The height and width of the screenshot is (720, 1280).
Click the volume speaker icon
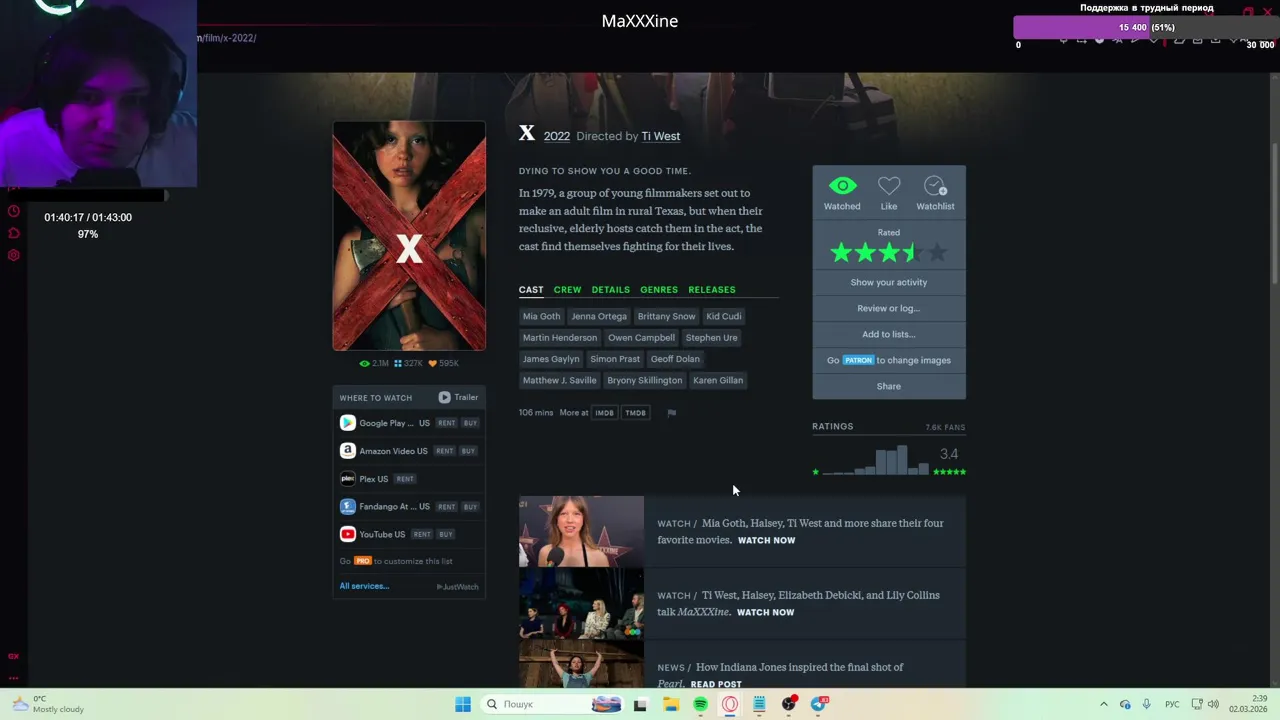tap(1213, 704)
